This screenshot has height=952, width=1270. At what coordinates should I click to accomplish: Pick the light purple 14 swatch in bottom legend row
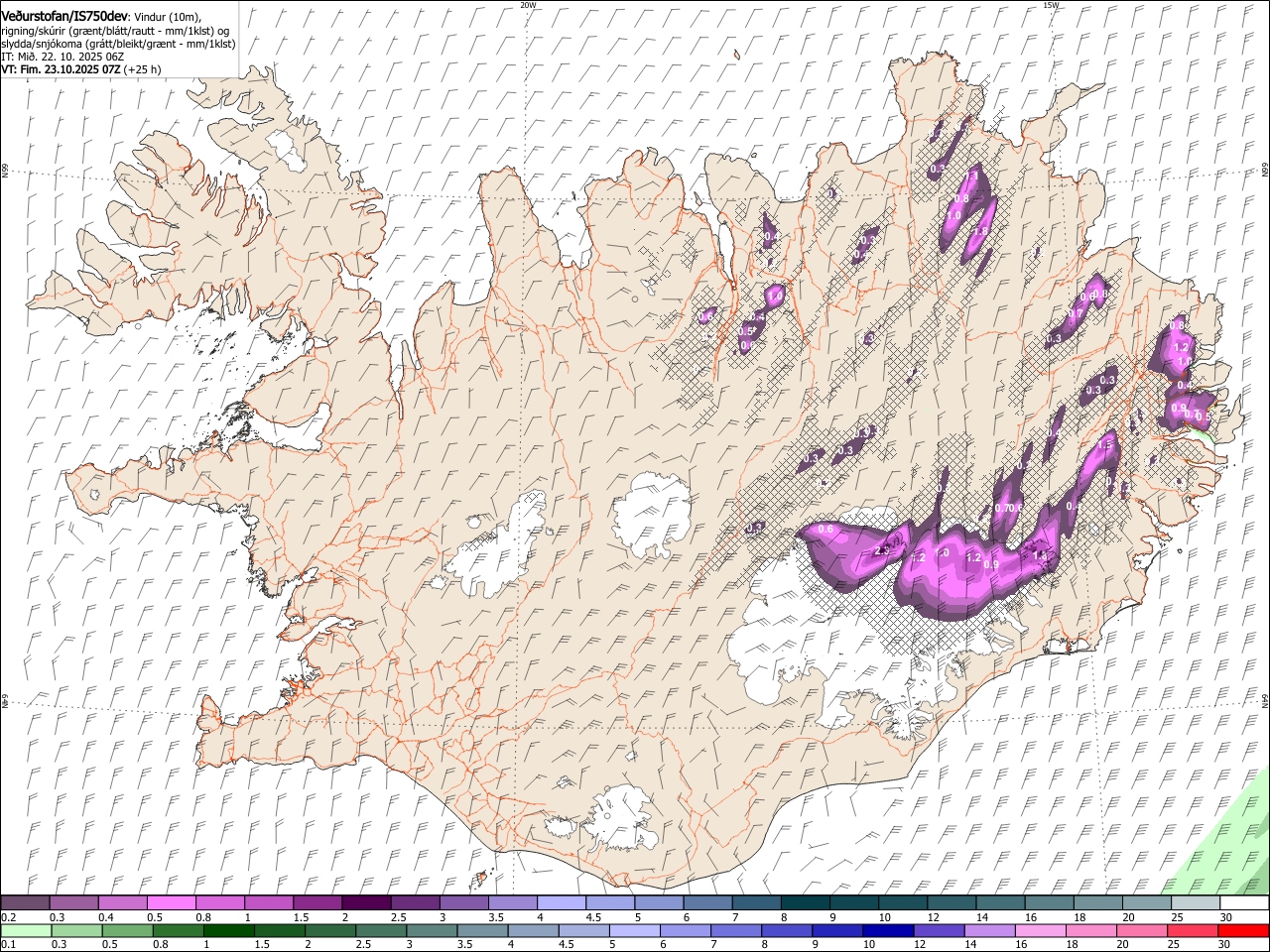[990, 930]
